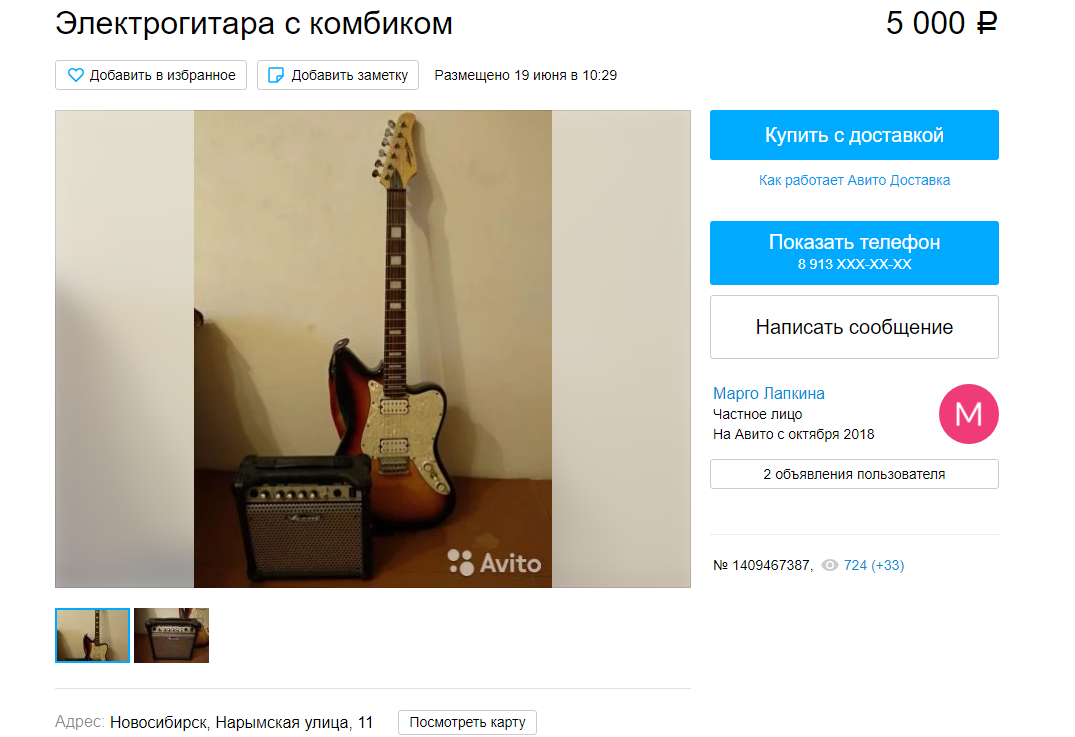Click the Avito watermark logo on photo

494,563
